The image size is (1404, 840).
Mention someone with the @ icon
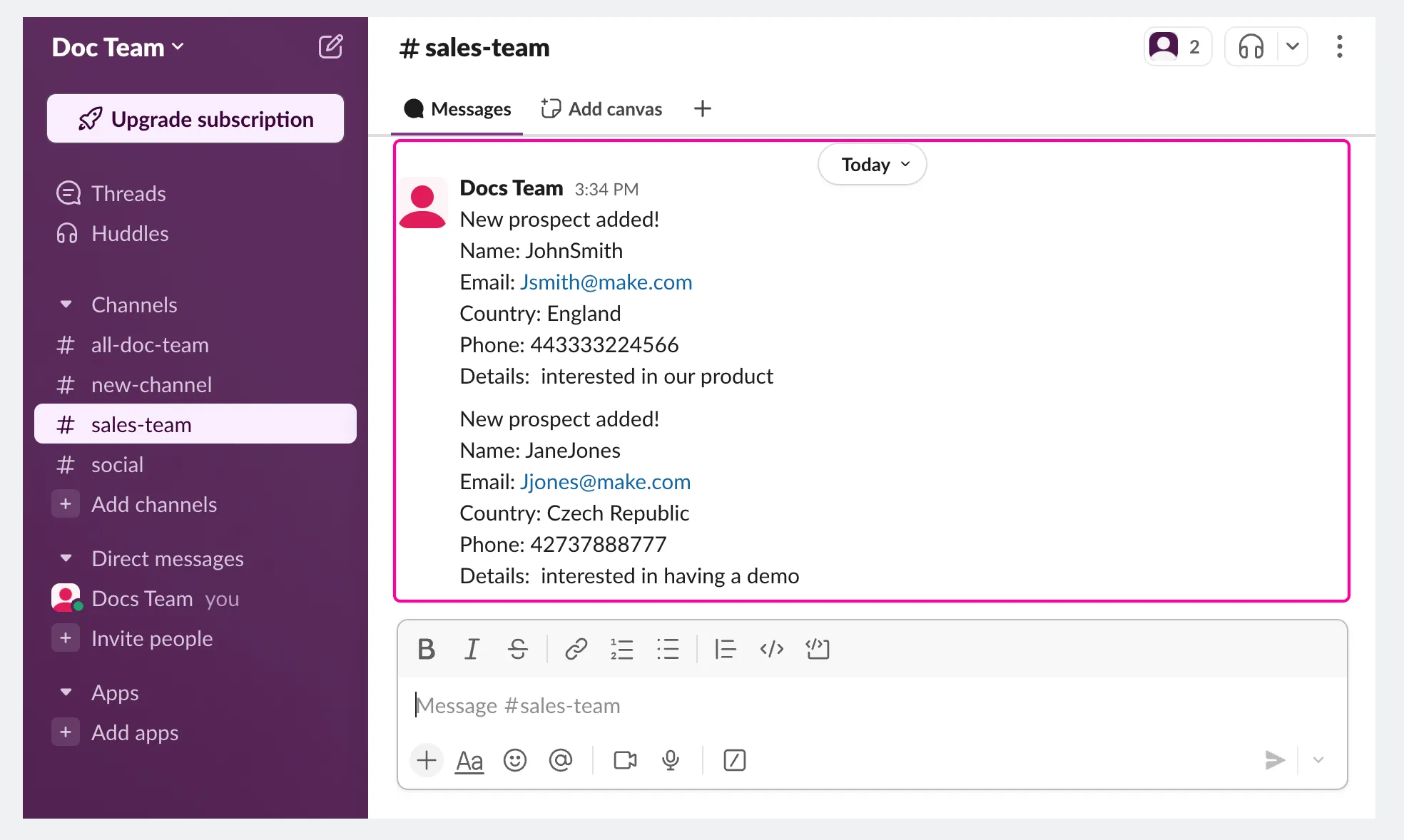tap(561, 760)
